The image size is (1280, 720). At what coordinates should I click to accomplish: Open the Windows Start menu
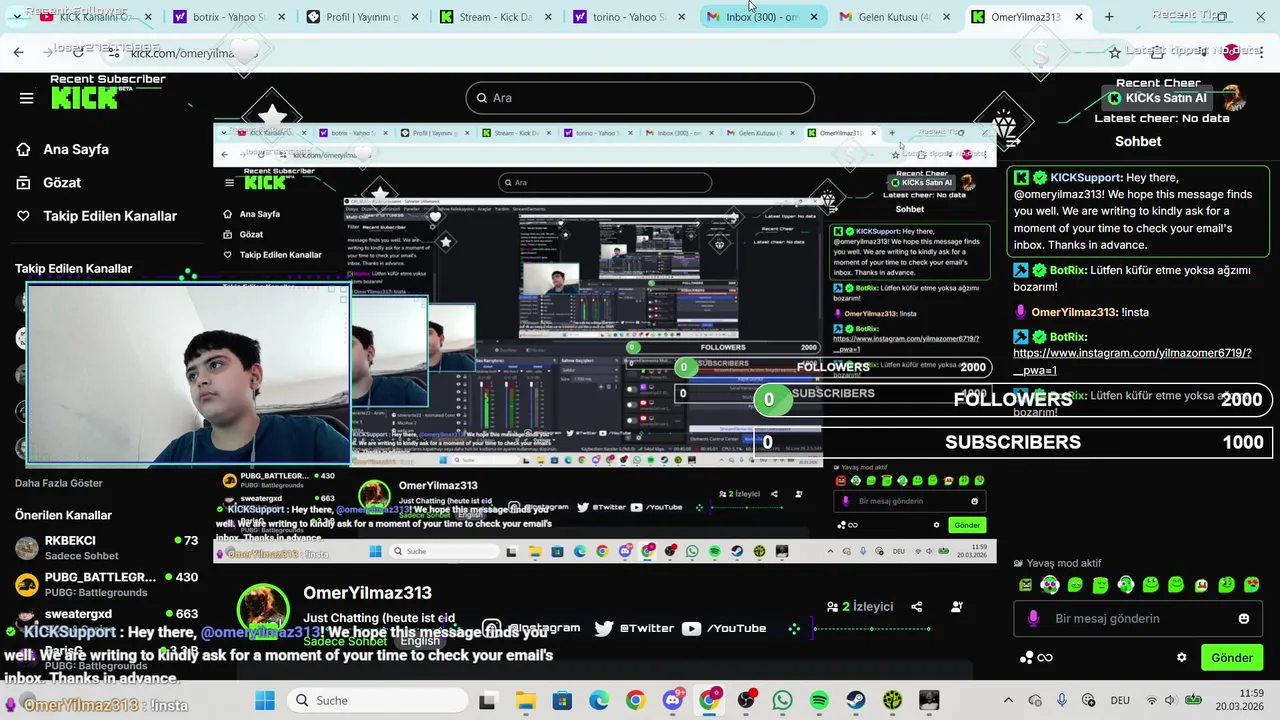265,700
